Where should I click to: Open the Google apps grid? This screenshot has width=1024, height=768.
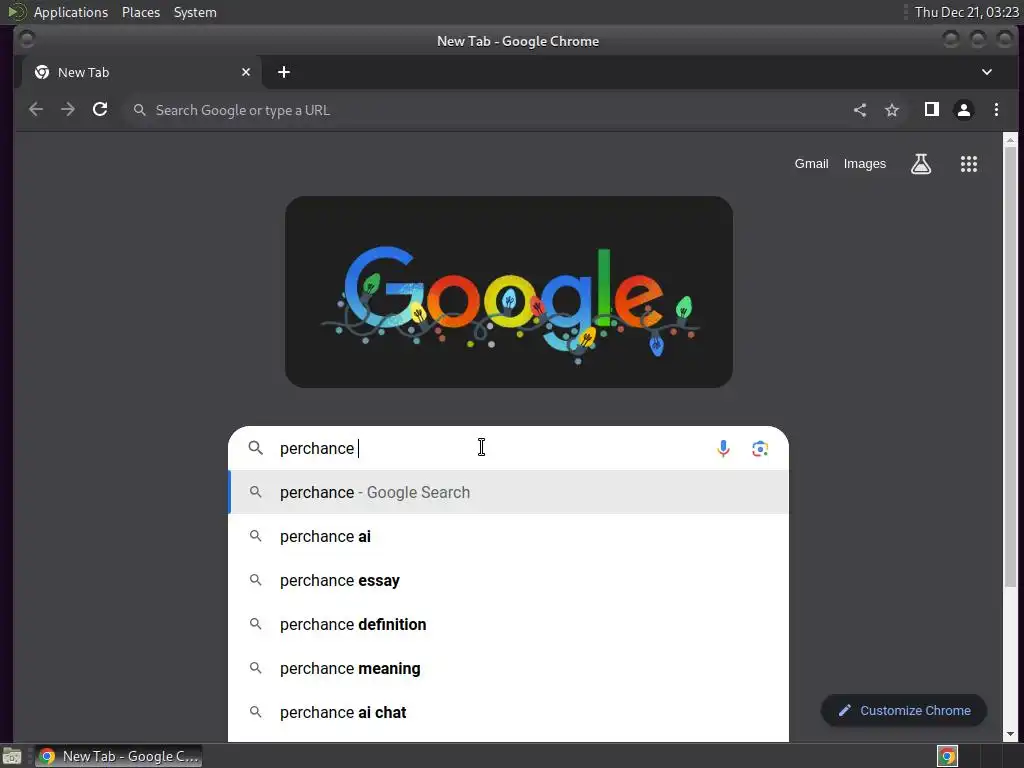(x=968, y=164)
